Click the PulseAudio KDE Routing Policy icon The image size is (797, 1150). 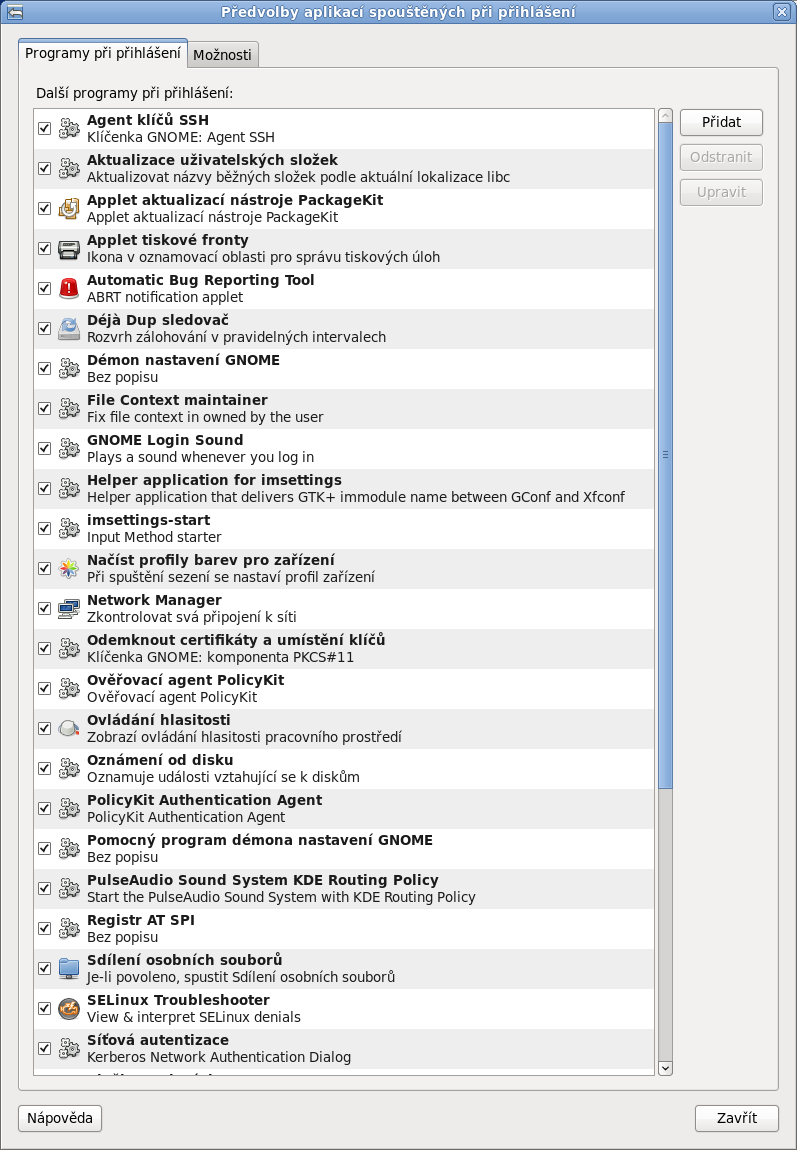coord(69,888)
